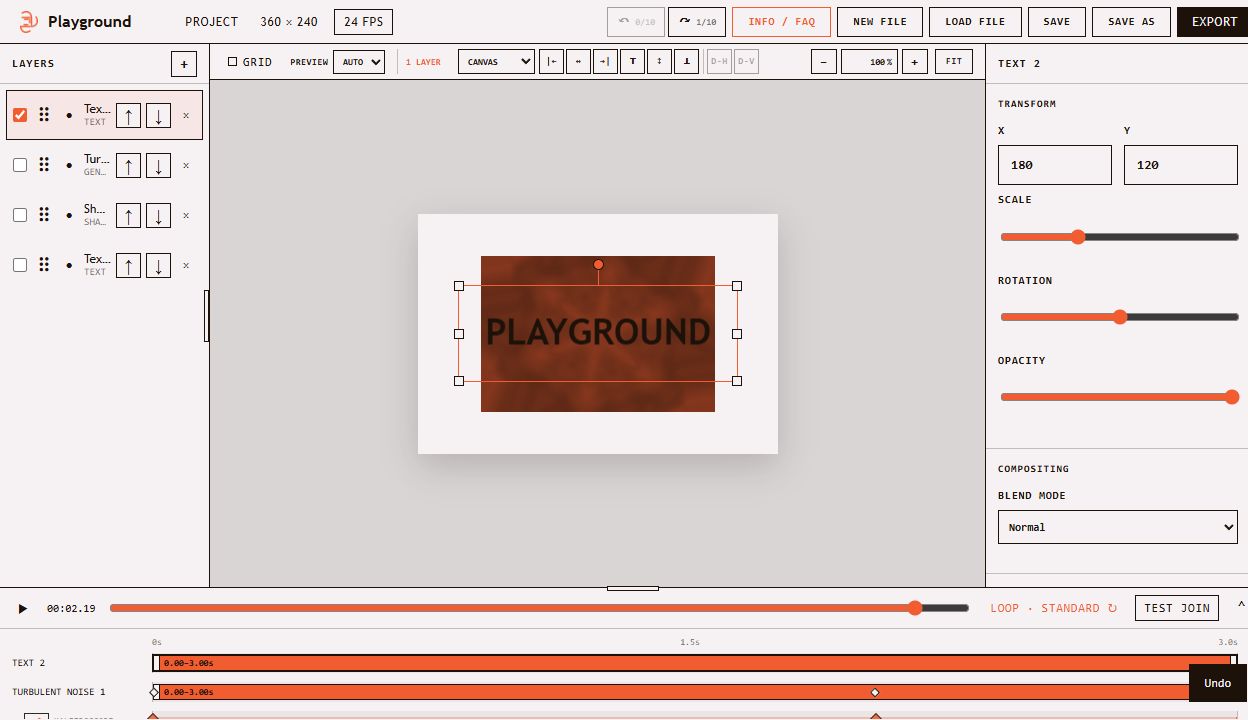The height and width of the screenshot is (720, 1248).
Task: Check the Sh... layer checkbox
Action: click(x=20, y=215)
